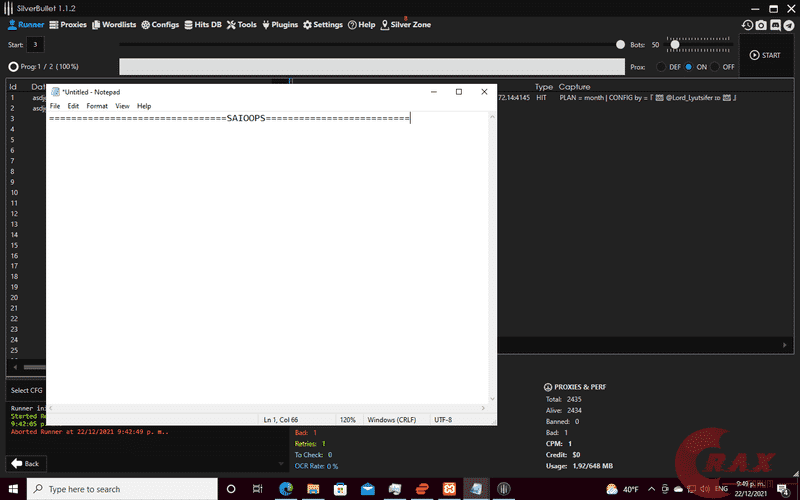Open Task View on the taskbar

[258, 489]
